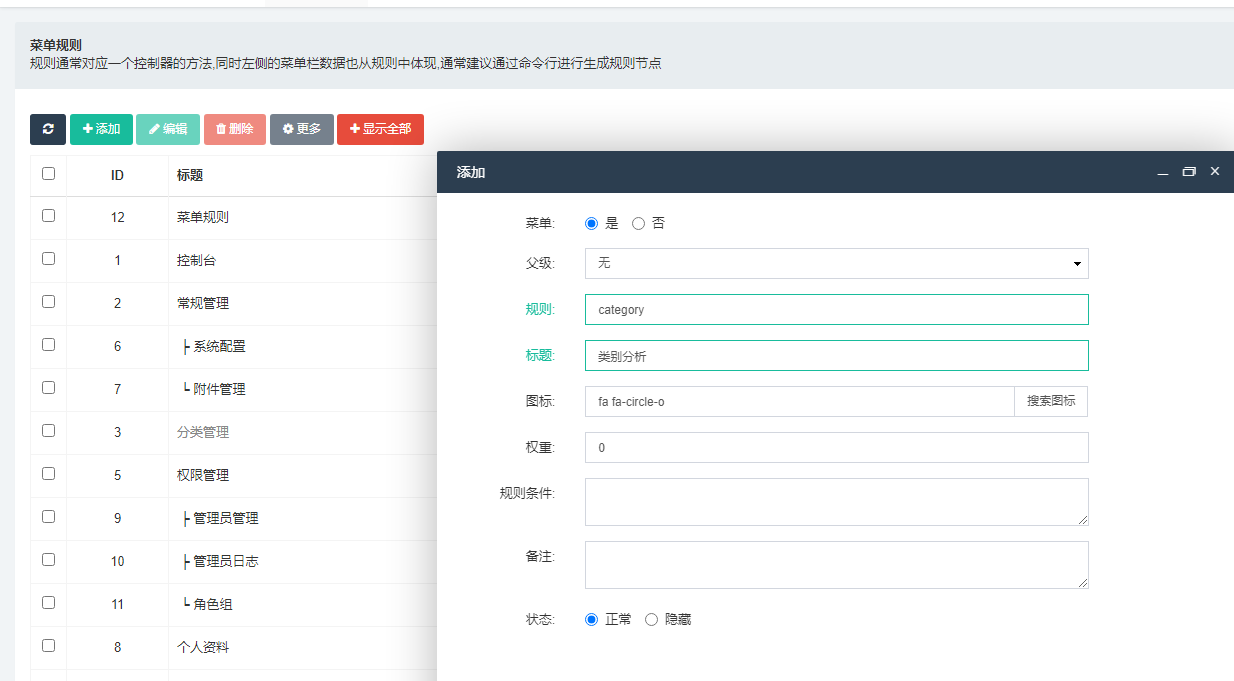Click the 搜索图标 button
Screen dimensions: 1234x681
click(x=1051, y=401)
